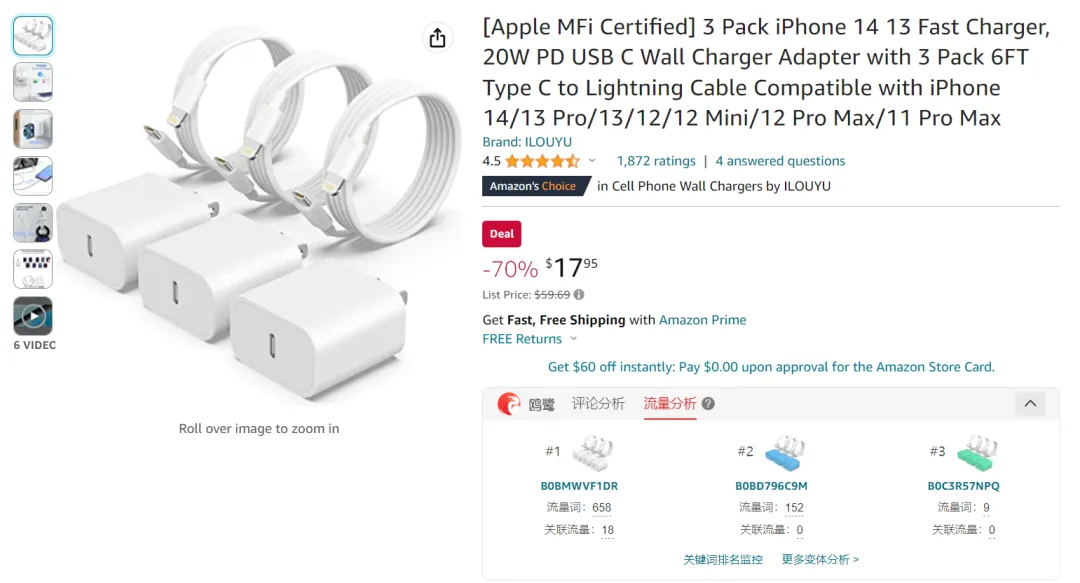Screen dimensions: 1080x583
Task: Click the share icon above product image
Action: 437,38
